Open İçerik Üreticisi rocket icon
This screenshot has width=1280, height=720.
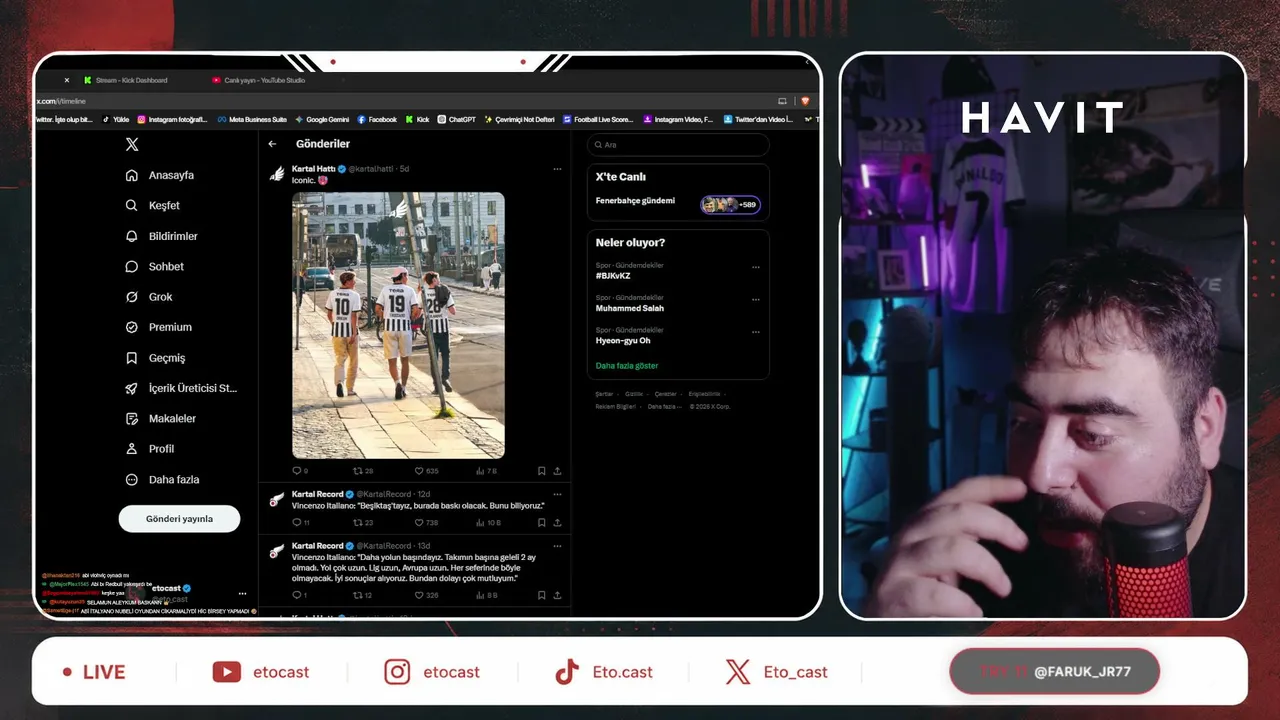tap(131, 388)
